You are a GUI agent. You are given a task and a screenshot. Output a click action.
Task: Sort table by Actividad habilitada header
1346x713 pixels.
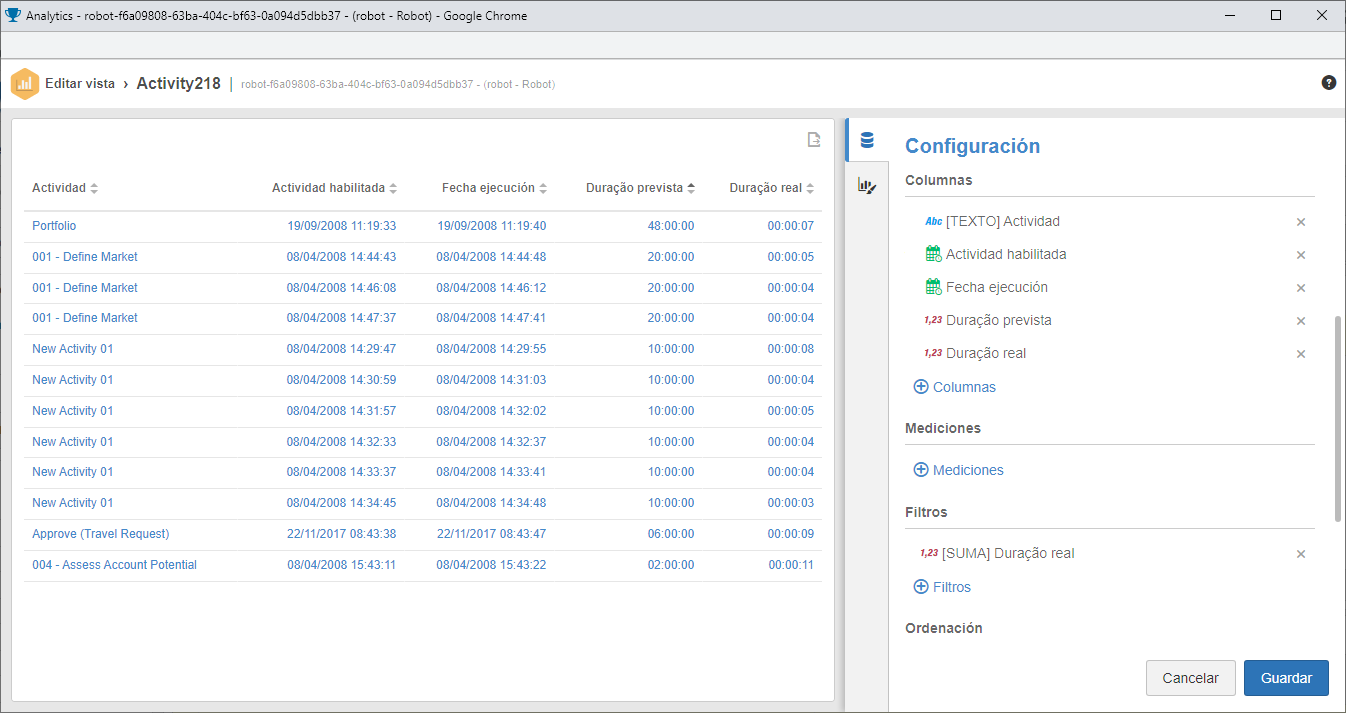point(335,188)
